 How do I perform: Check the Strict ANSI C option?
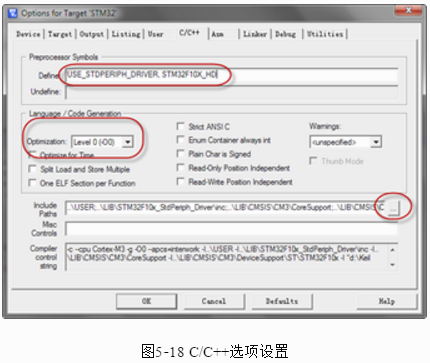180,126
